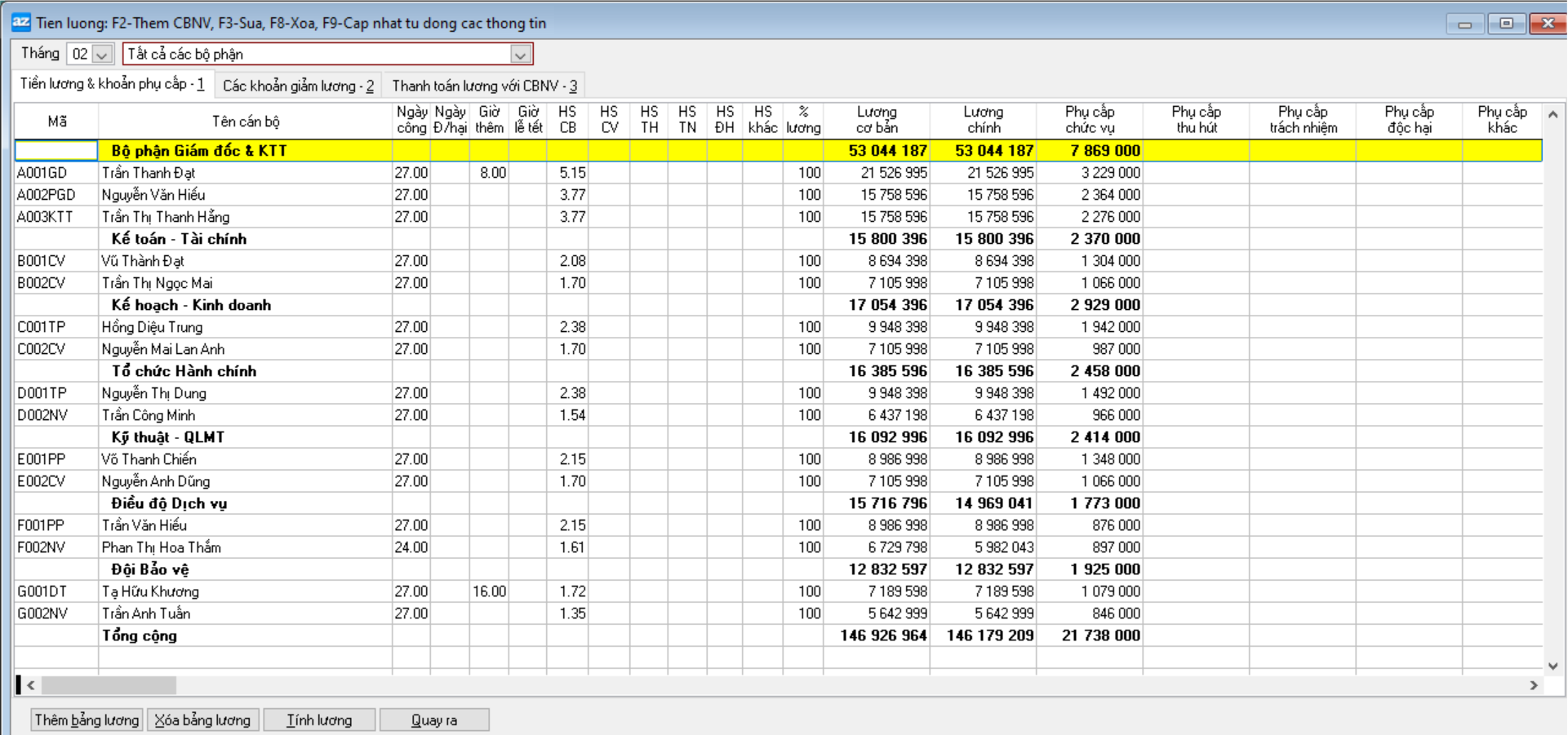Click the scroll-right arrow of horizontal scrollbar
1568x735 pixels.
click(x=1534, y=685)
